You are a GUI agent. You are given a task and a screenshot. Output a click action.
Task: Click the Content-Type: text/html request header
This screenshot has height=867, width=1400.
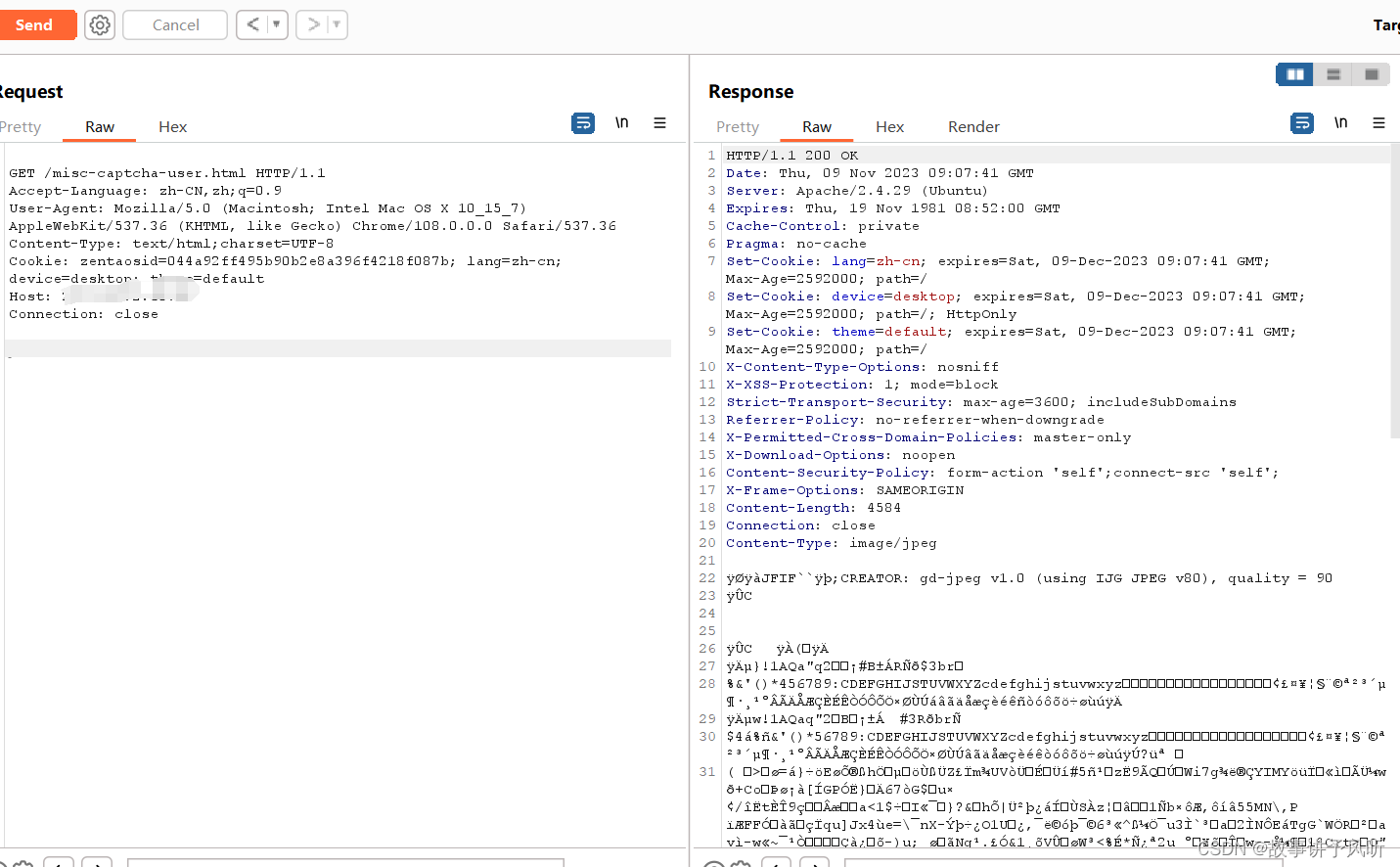point(171,244)
